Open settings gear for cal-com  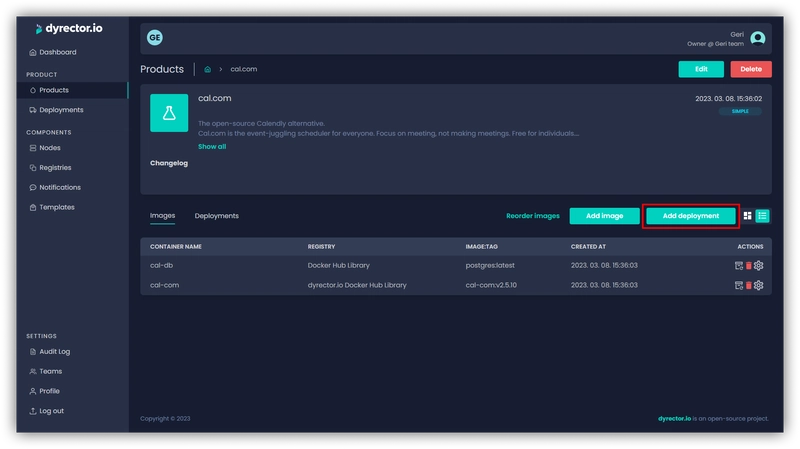pos(759,285)
